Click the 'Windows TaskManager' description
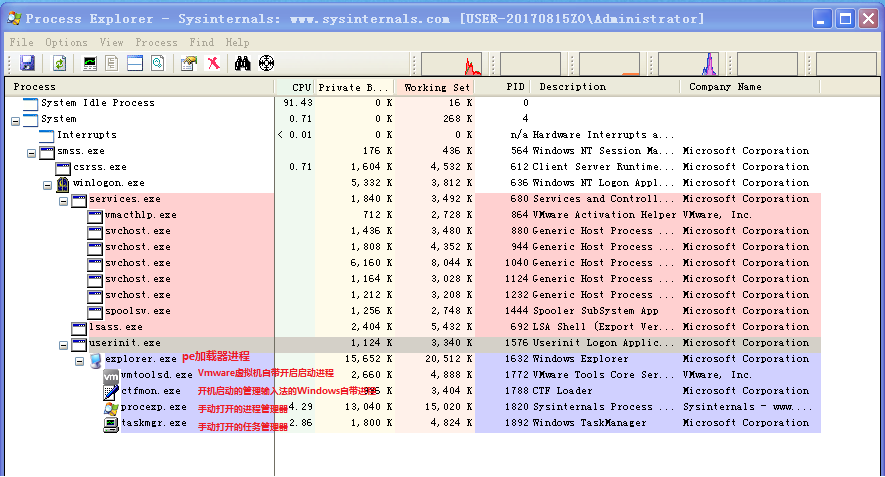885x477 pixels. [x=589, y=423]
